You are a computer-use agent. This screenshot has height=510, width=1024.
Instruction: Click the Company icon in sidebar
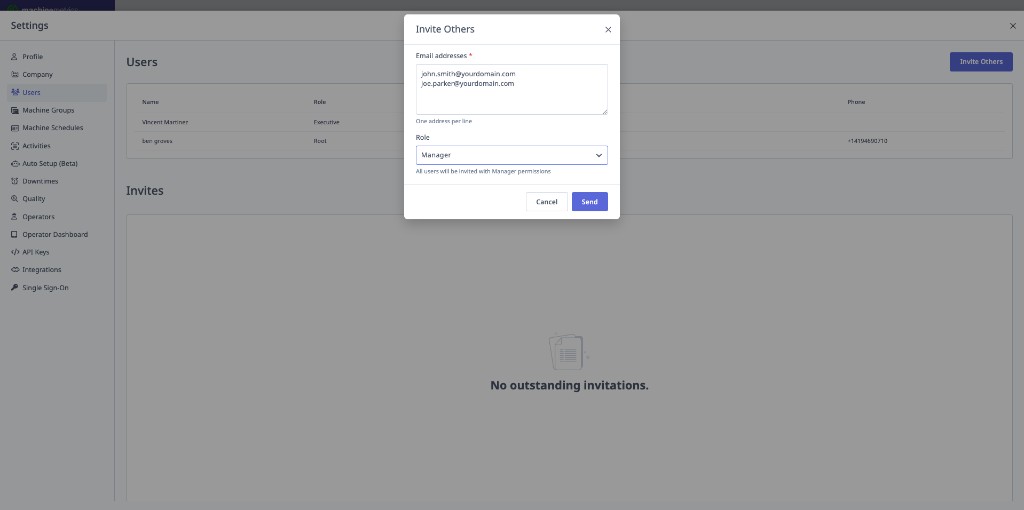14,74
